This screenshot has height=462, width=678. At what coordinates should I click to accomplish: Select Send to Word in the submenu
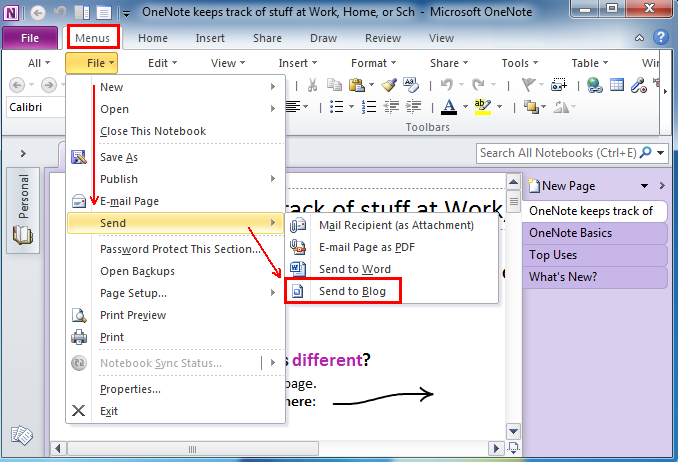click(x=392, y=269)
